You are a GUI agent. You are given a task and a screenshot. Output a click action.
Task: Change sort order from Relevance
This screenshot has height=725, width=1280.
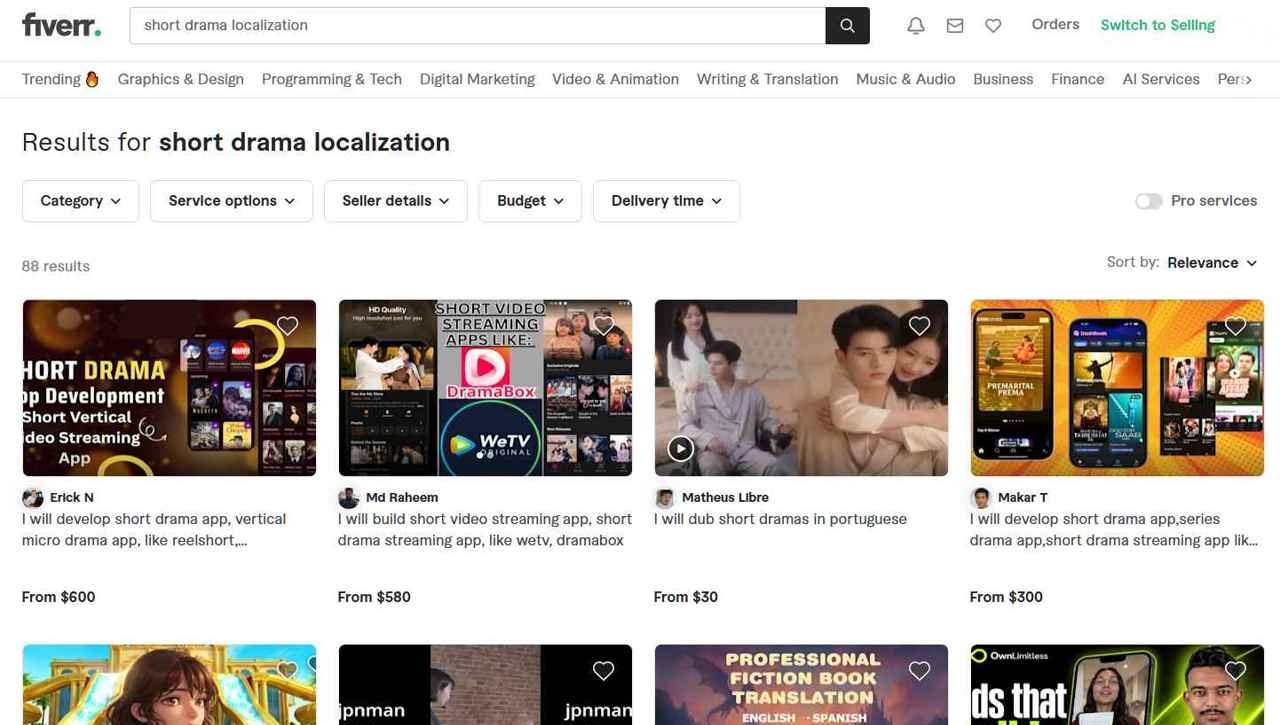pos(1212,263)
